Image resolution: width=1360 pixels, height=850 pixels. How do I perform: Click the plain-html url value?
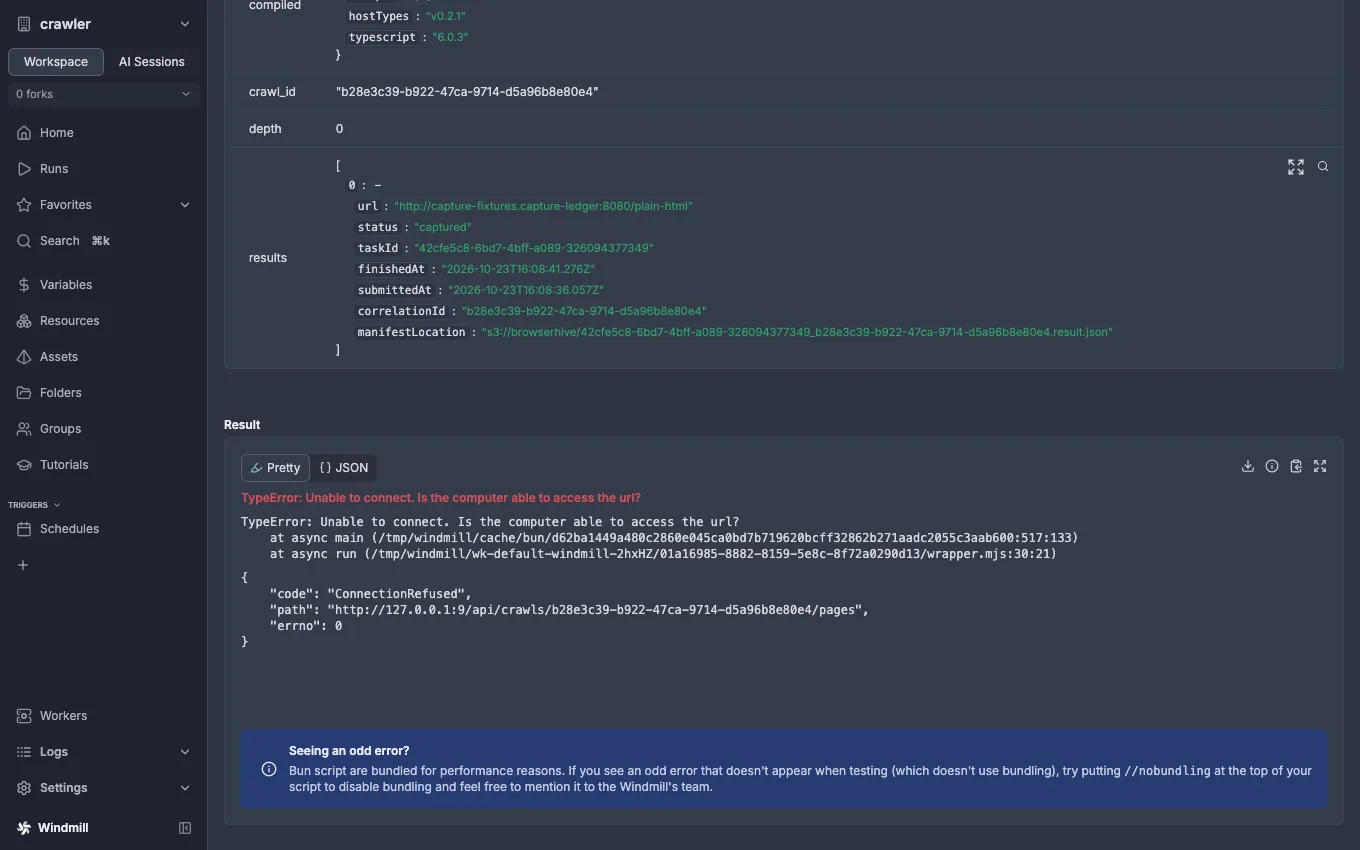click(543, 206)
